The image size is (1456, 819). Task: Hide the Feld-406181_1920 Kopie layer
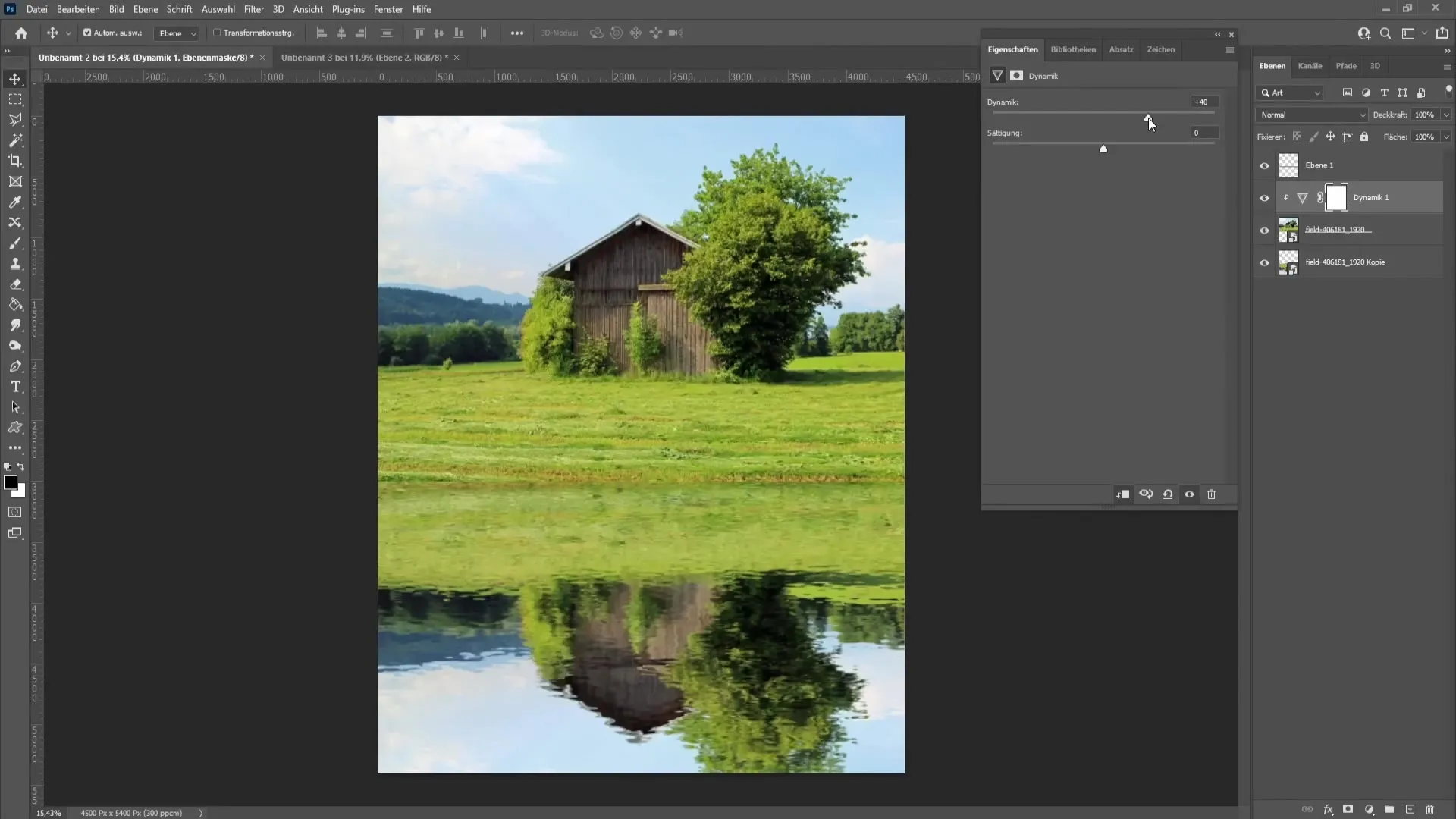tap(1265, 262)
